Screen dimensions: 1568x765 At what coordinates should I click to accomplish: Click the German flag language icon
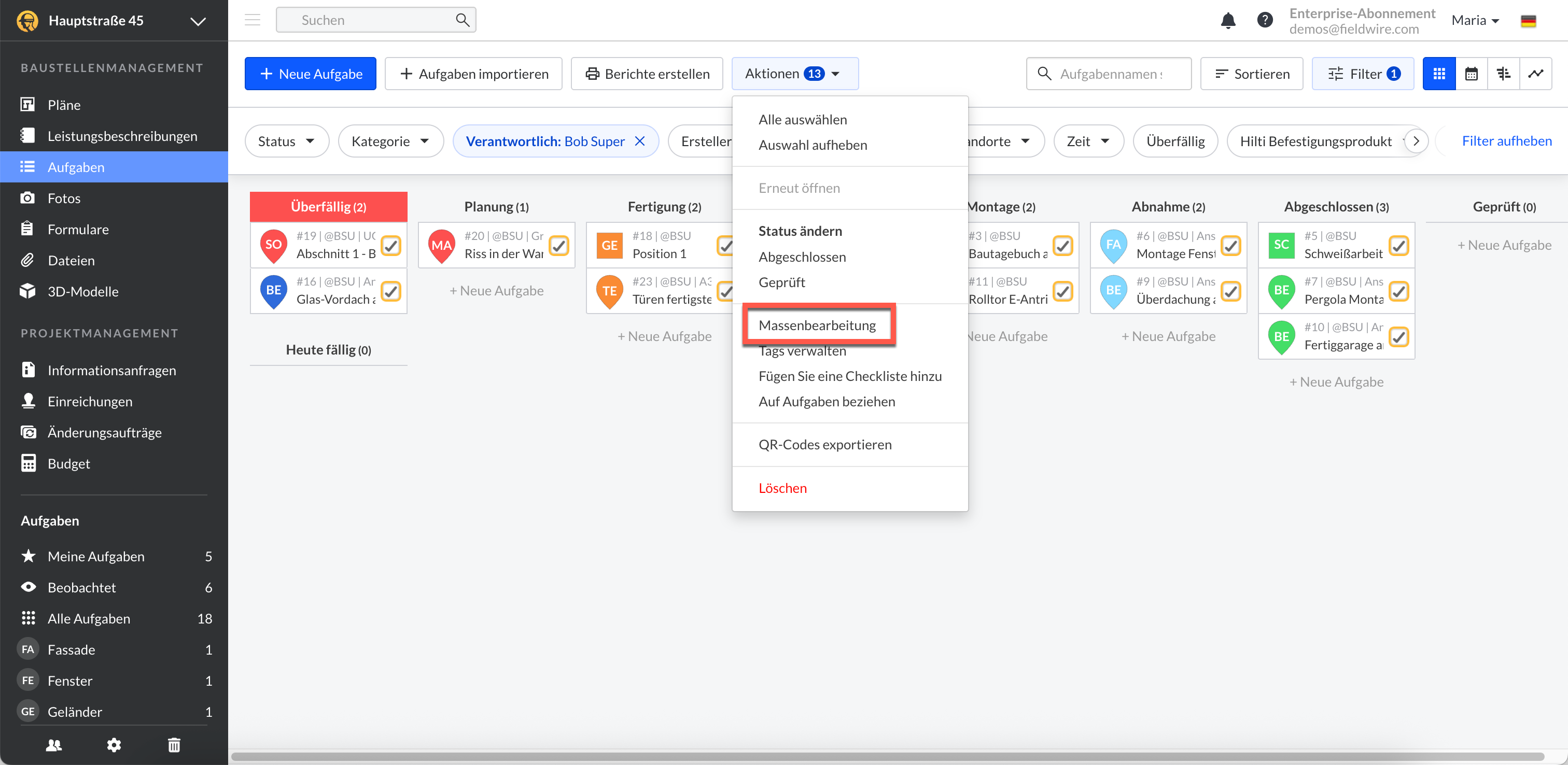click(x=1528, y=21)
